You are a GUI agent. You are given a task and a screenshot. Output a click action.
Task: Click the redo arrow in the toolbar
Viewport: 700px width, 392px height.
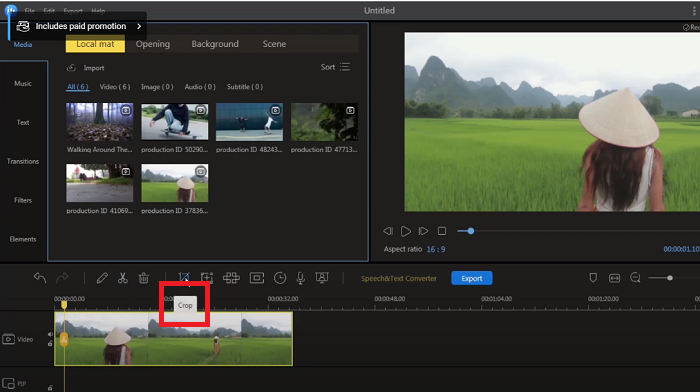pos(62,278)
